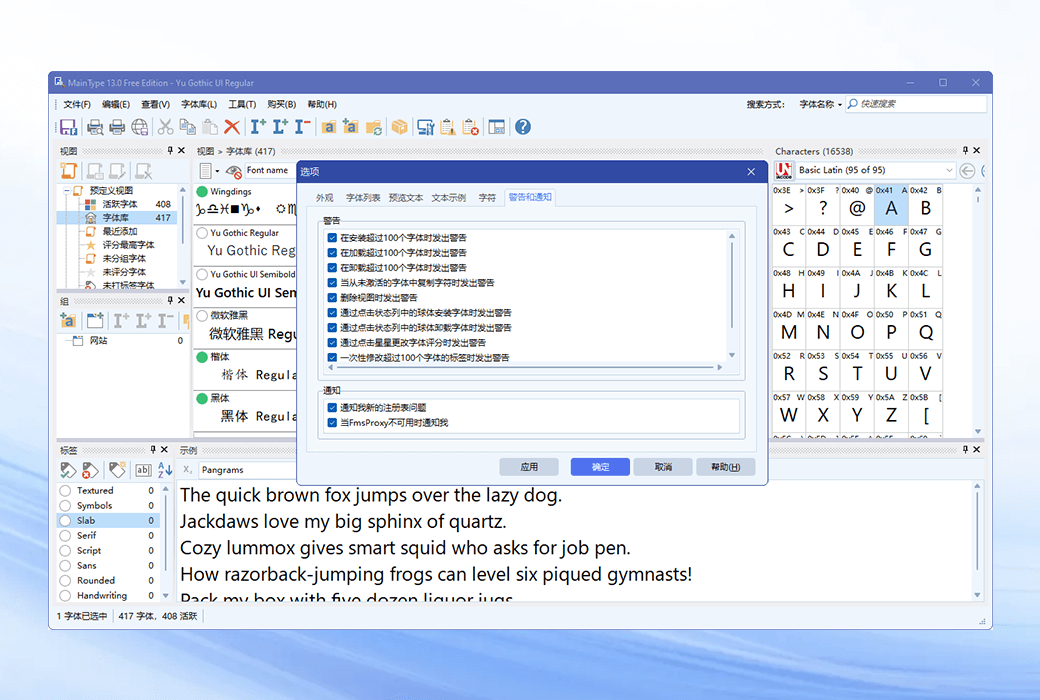Close the 选项 dialog with its X
The height and width of the screenshot is (700, 1040).
pyautogui.click(x=751, y=172)
